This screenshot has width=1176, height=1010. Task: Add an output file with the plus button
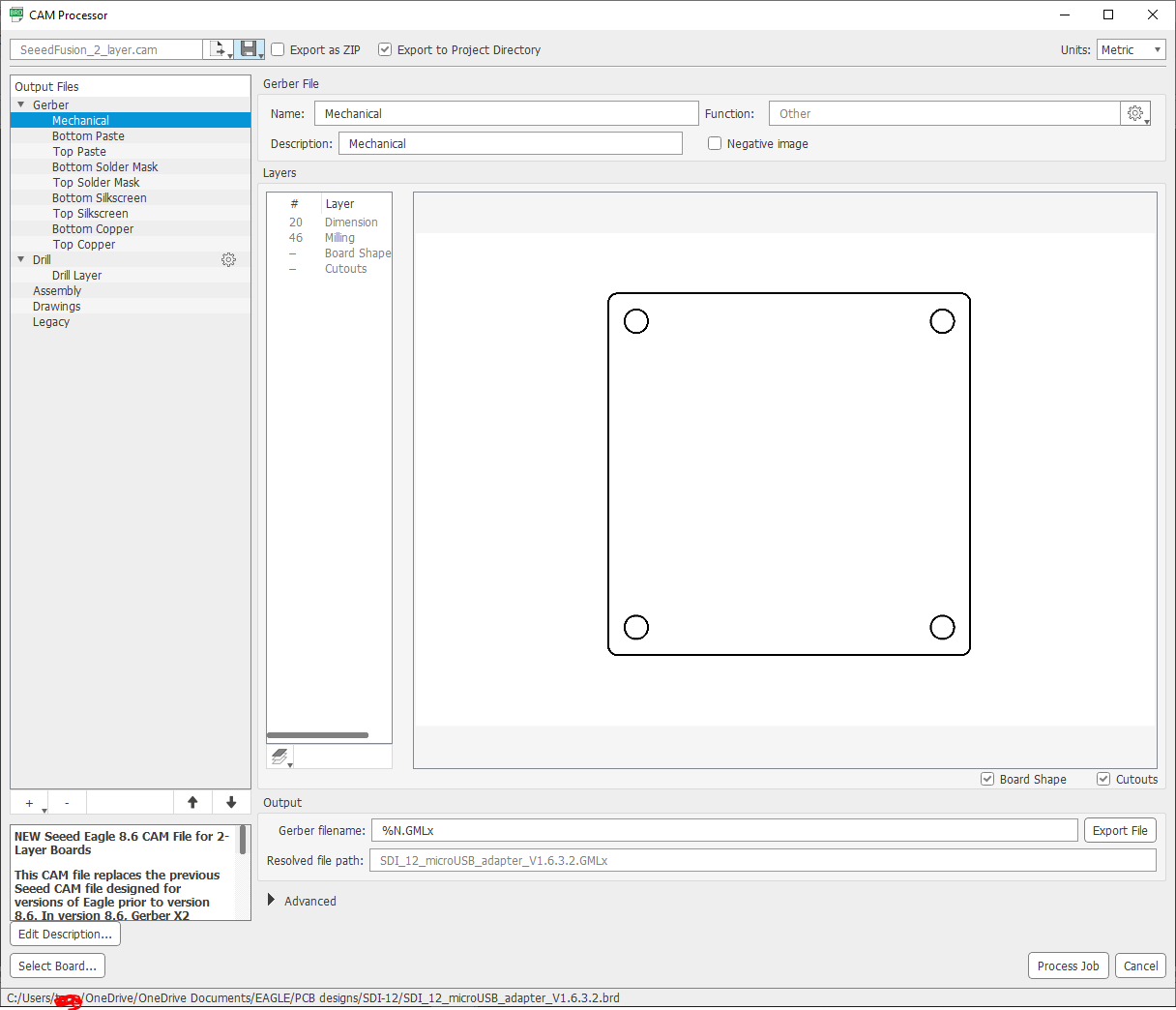click(x=28, y=802)
